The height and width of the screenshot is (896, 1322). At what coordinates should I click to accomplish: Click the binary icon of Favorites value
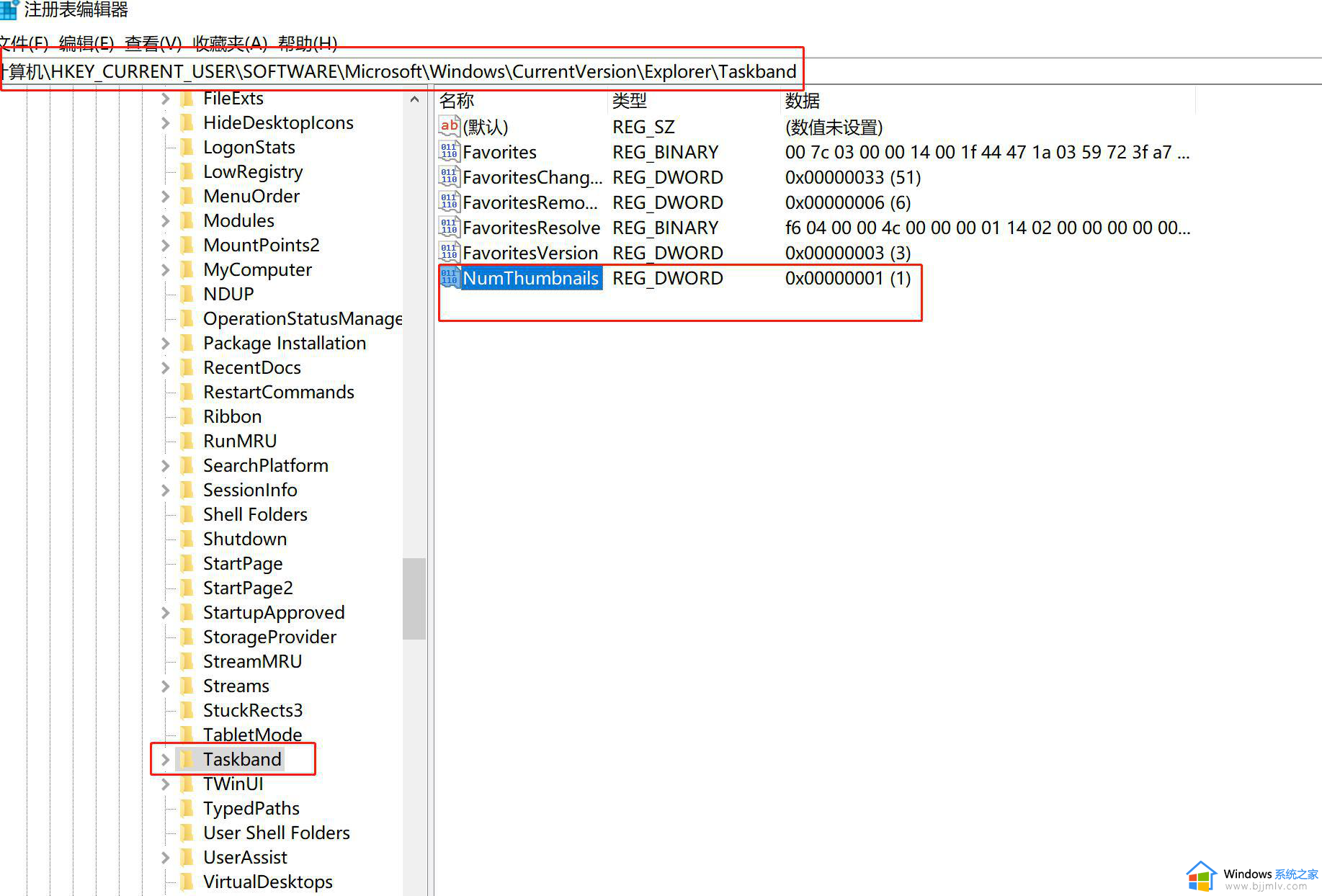[x=449, y=152]
